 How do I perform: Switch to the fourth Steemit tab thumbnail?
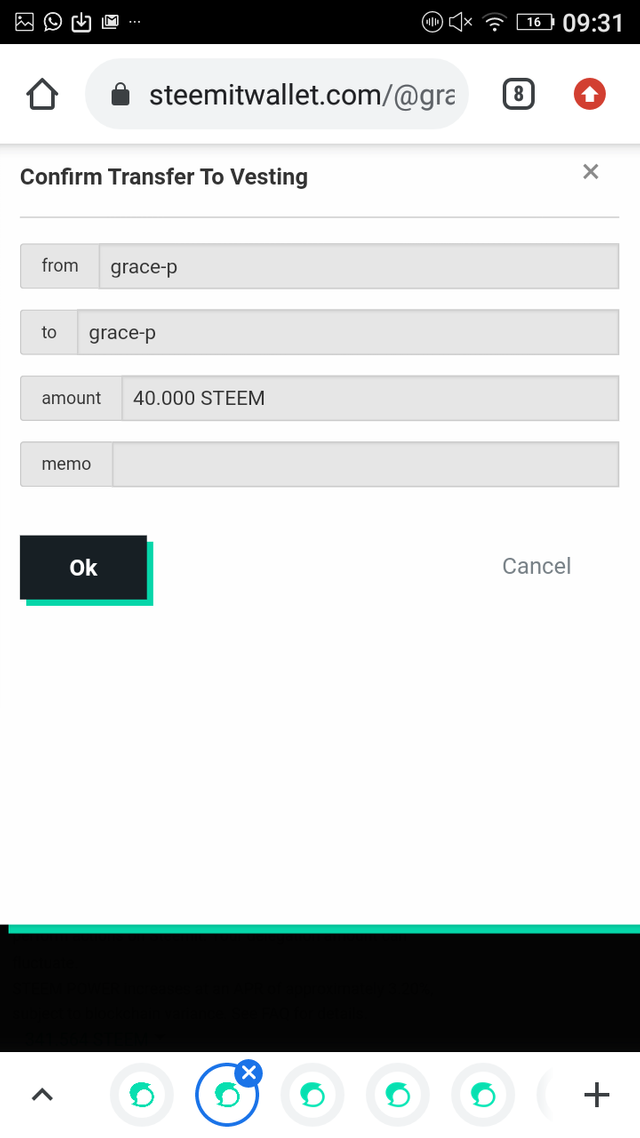398,1094
